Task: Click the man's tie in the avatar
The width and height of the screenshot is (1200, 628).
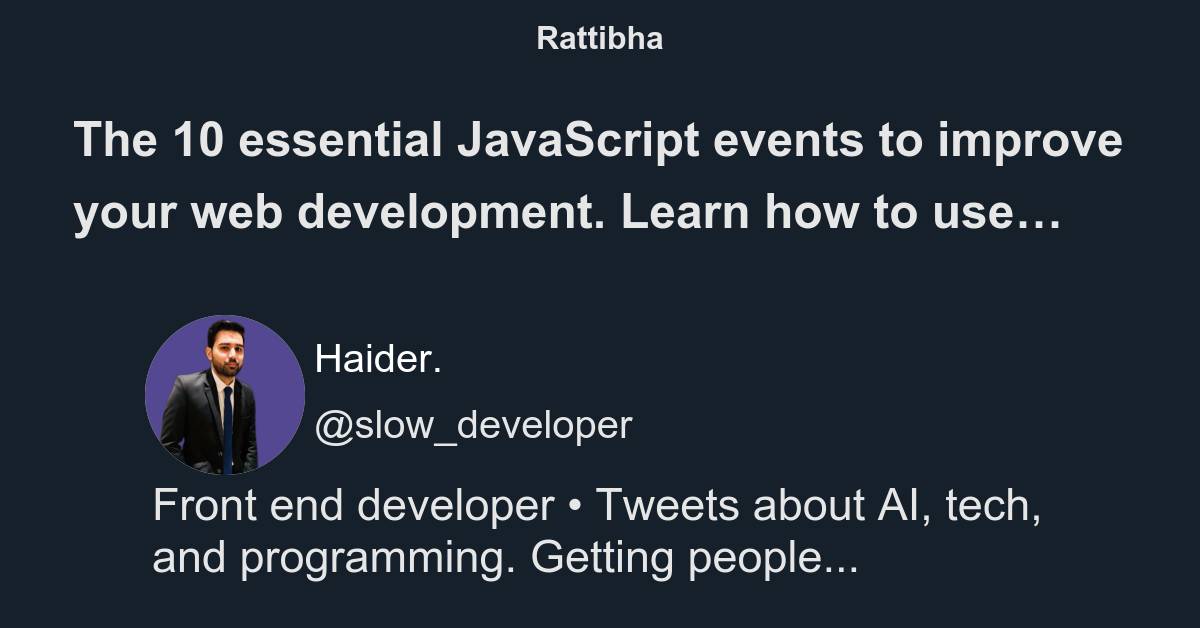Action: pos(228,425)
